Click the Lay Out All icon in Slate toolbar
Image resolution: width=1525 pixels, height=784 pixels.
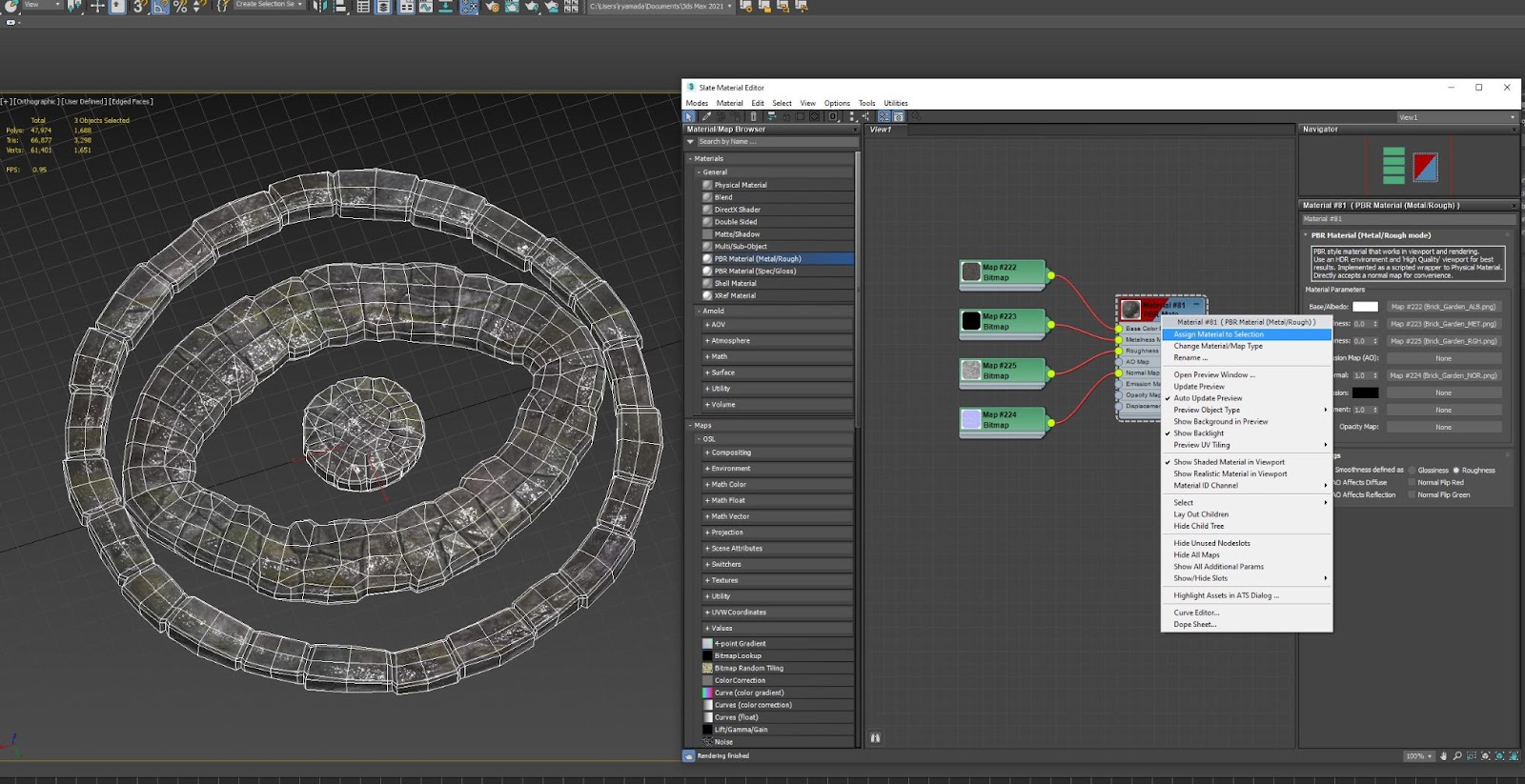click(x=852, y=116)
